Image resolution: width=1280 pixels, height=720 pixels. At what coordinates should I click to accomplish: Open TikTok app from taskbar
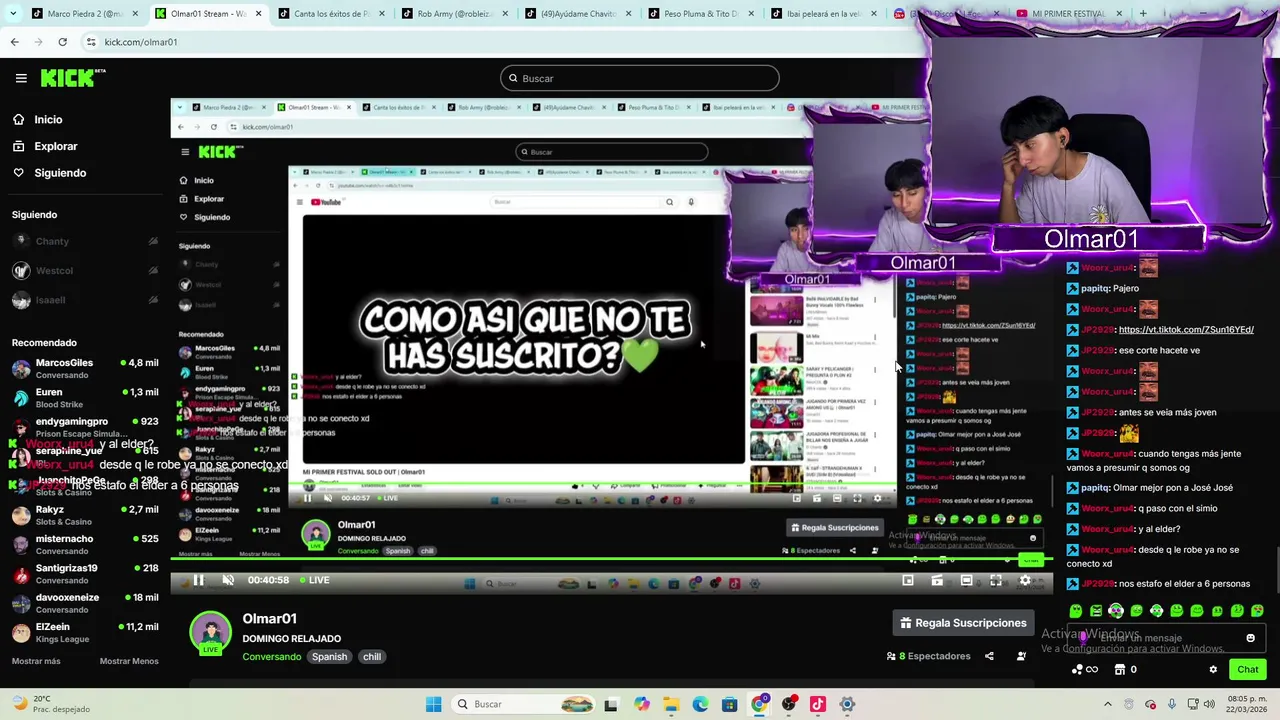[817, 704]
